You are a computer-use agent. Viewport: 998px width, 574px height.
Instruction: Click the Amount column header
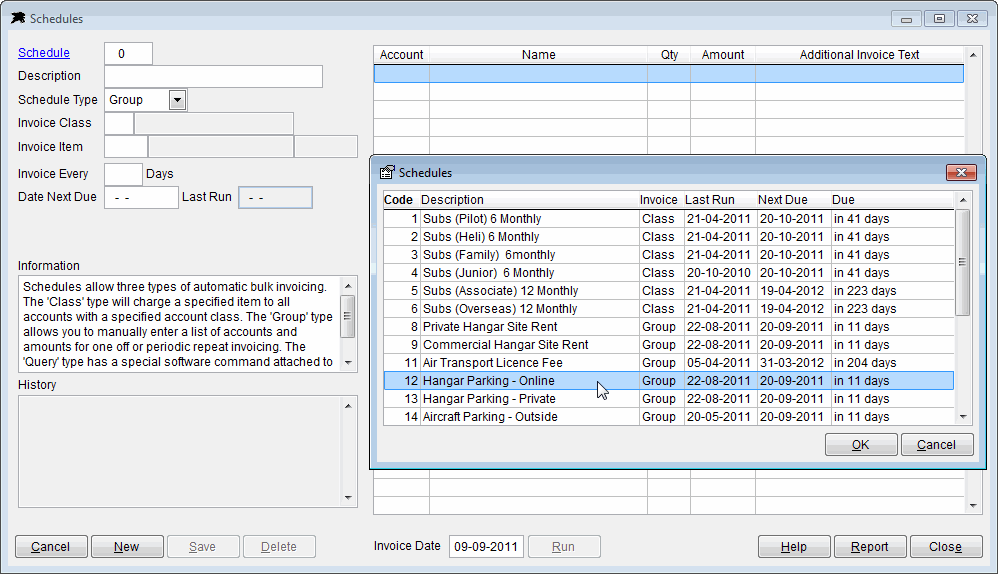point(723,55)
